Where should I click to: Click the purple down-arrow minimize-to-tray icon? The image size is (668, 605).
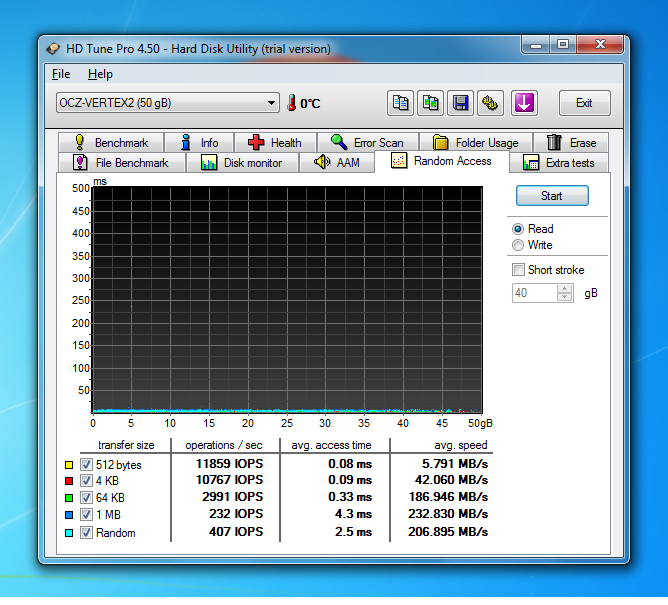point(524,102)
